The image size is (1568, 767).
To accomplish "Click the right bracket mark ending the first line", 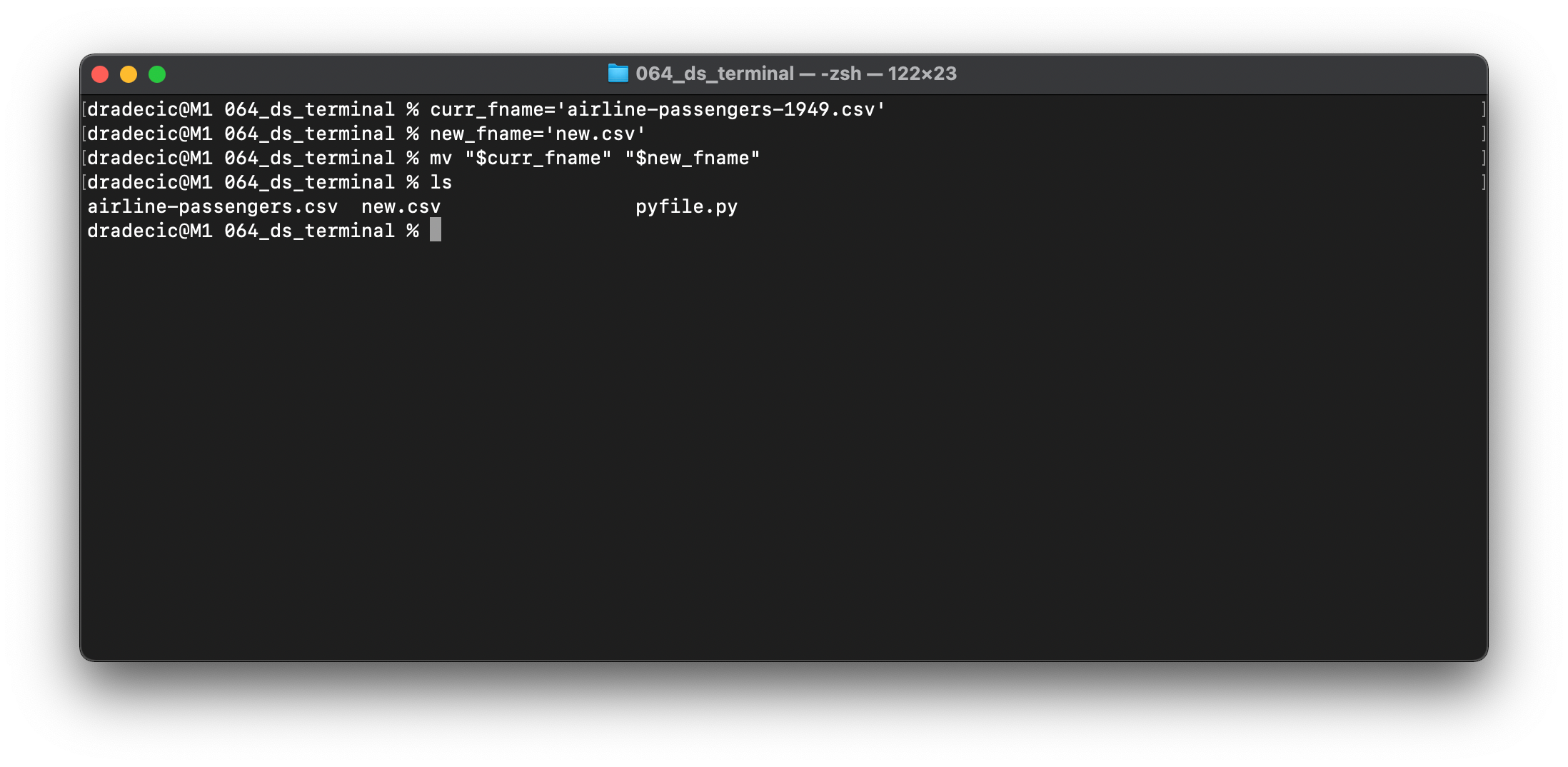I will [x=1483, y=109].
